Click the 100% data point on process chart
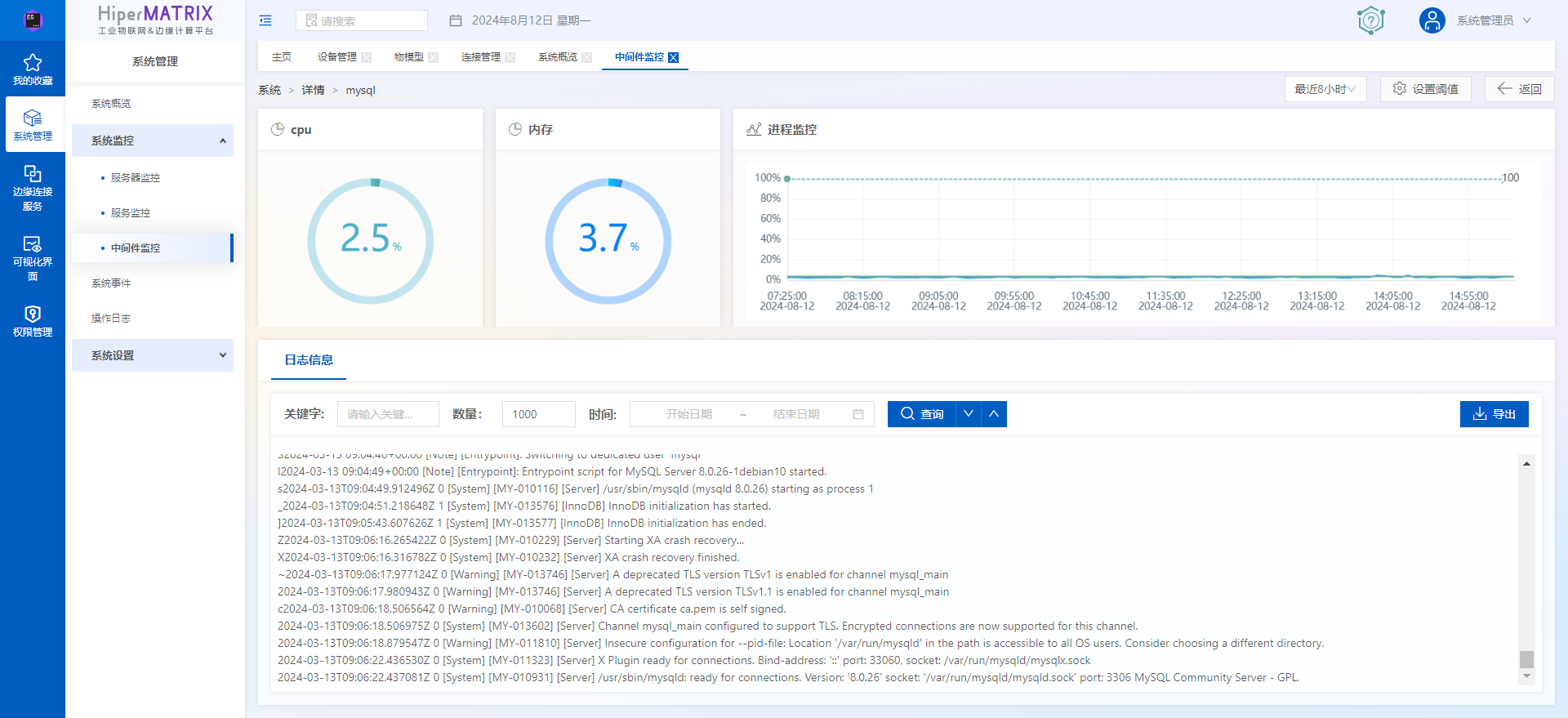Viewport: 1568px width, 718px height. (787, 178)
